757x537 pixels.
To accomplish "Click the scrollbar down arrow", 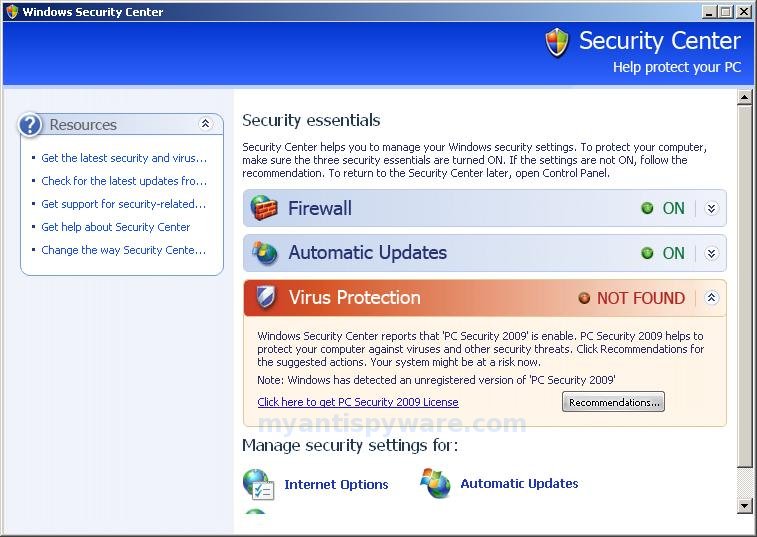I will click(744, 506).
